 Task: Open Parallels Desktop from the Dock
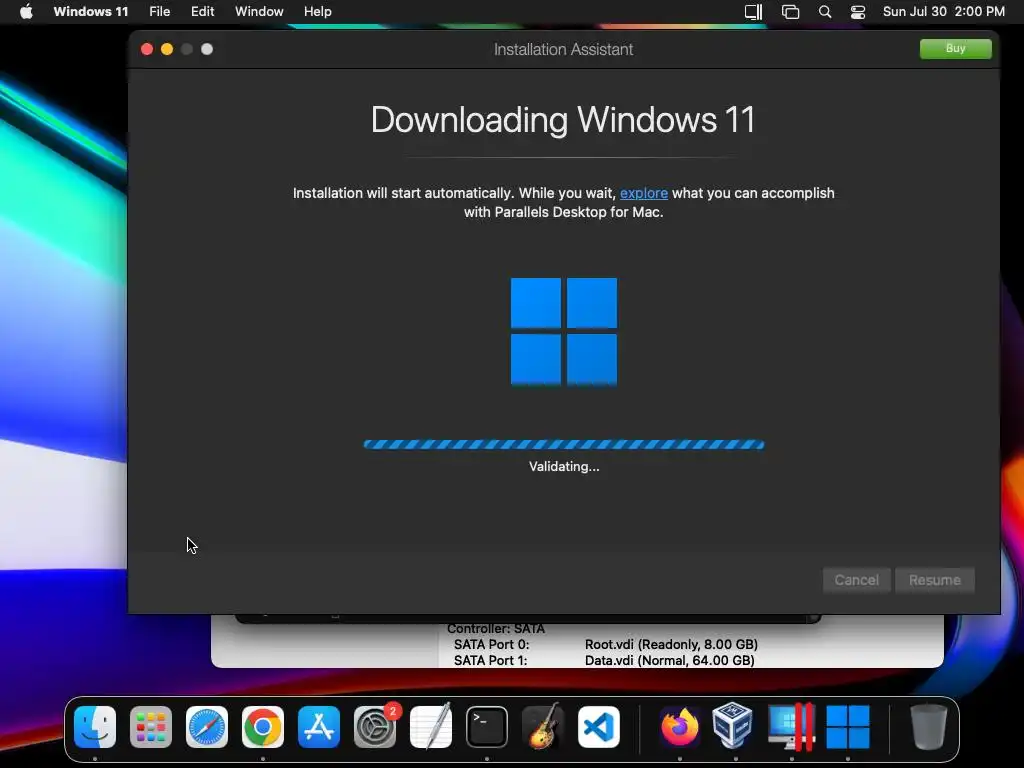pos(792,727)
